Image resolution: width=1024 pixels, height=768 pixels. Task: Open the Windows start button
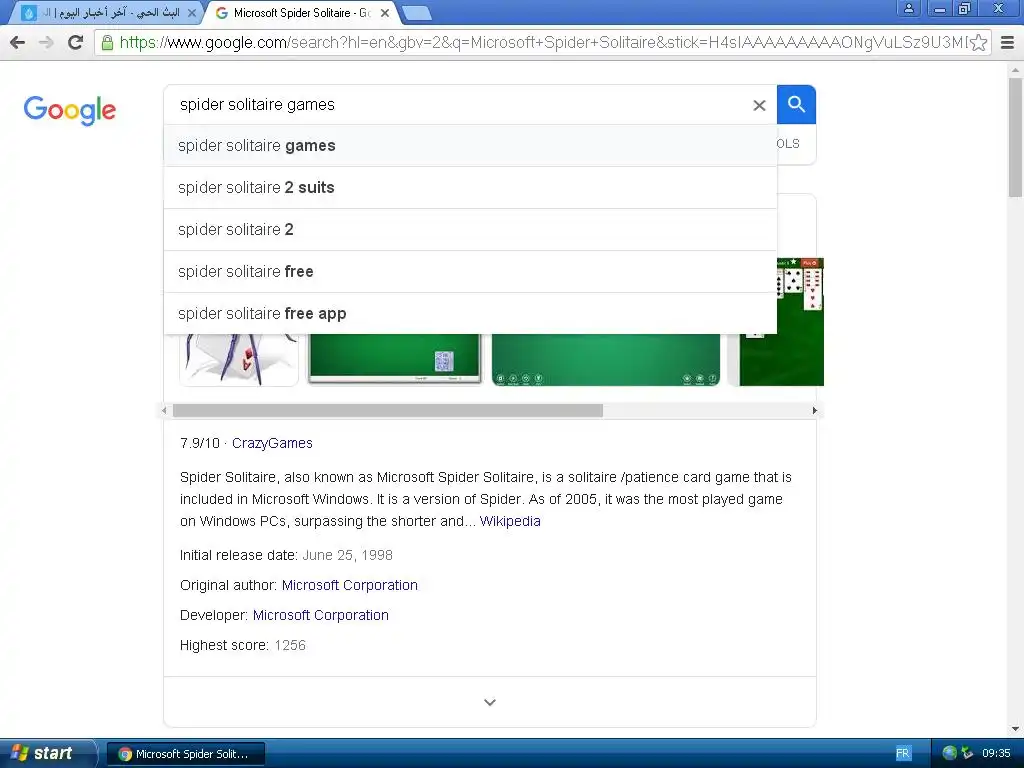[47, 753]
